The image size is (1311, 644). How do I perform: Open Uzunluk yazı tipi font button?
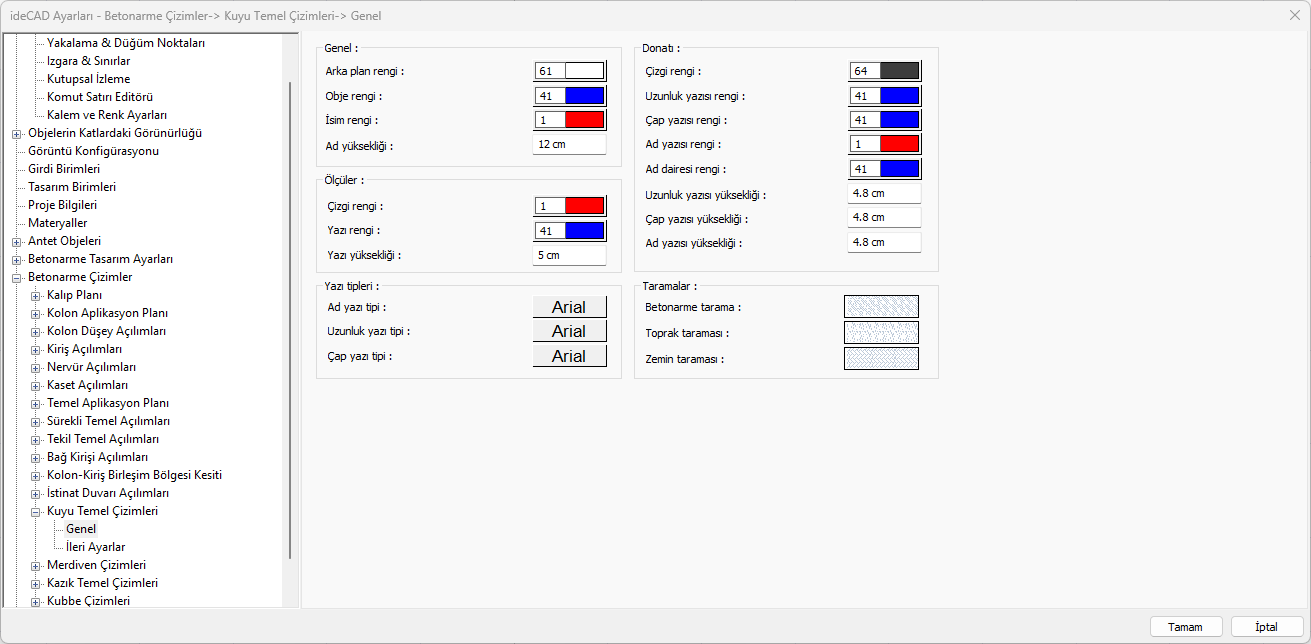click(x=570, y=331)
